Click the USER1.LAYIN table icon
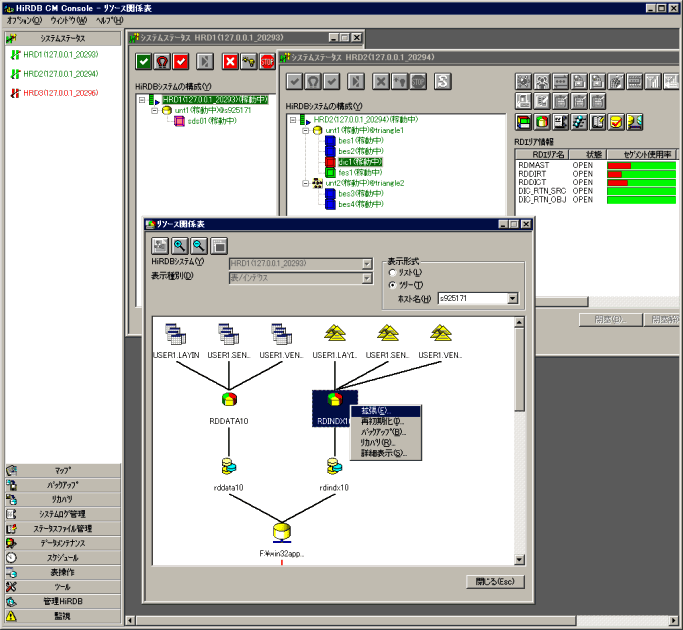Screen dimensions: 683x630 pos(176,334)
